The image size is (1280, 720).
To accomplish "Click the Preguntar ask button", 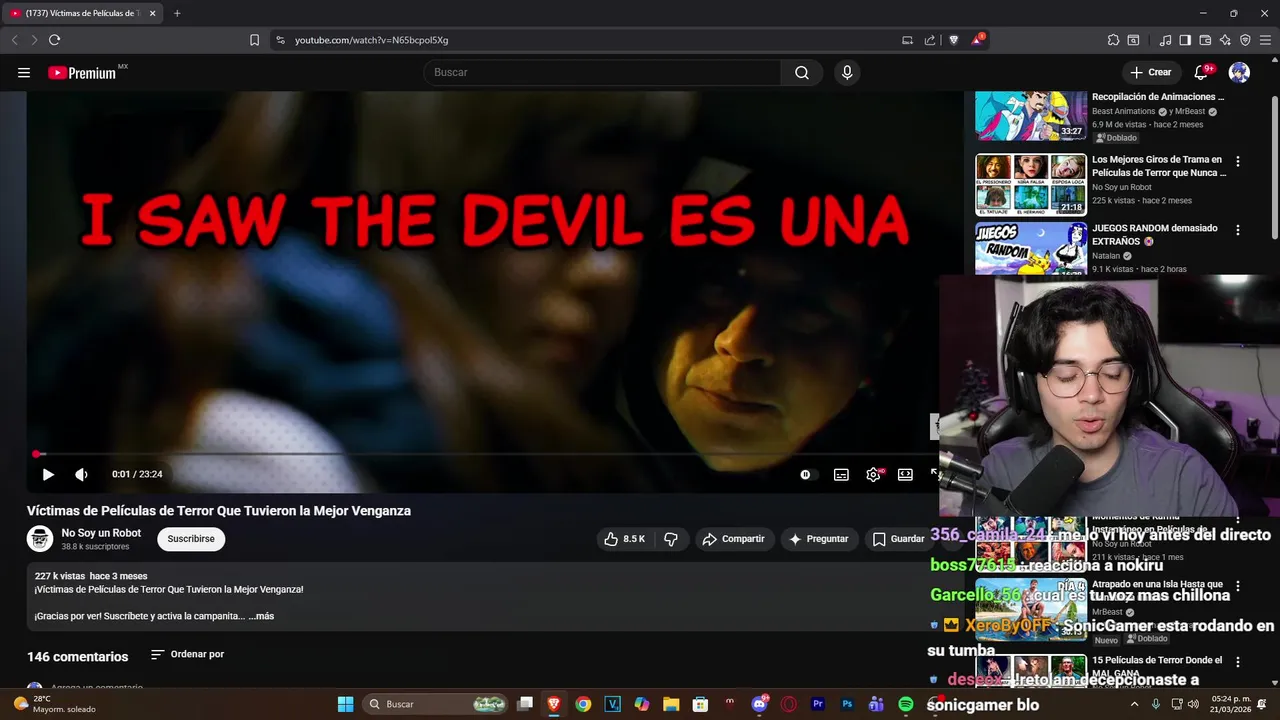I will (819, 539).
